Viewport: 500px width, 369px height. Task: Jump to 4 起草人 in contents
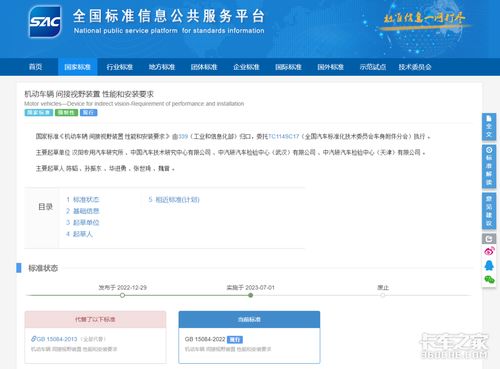click(79, 234)
